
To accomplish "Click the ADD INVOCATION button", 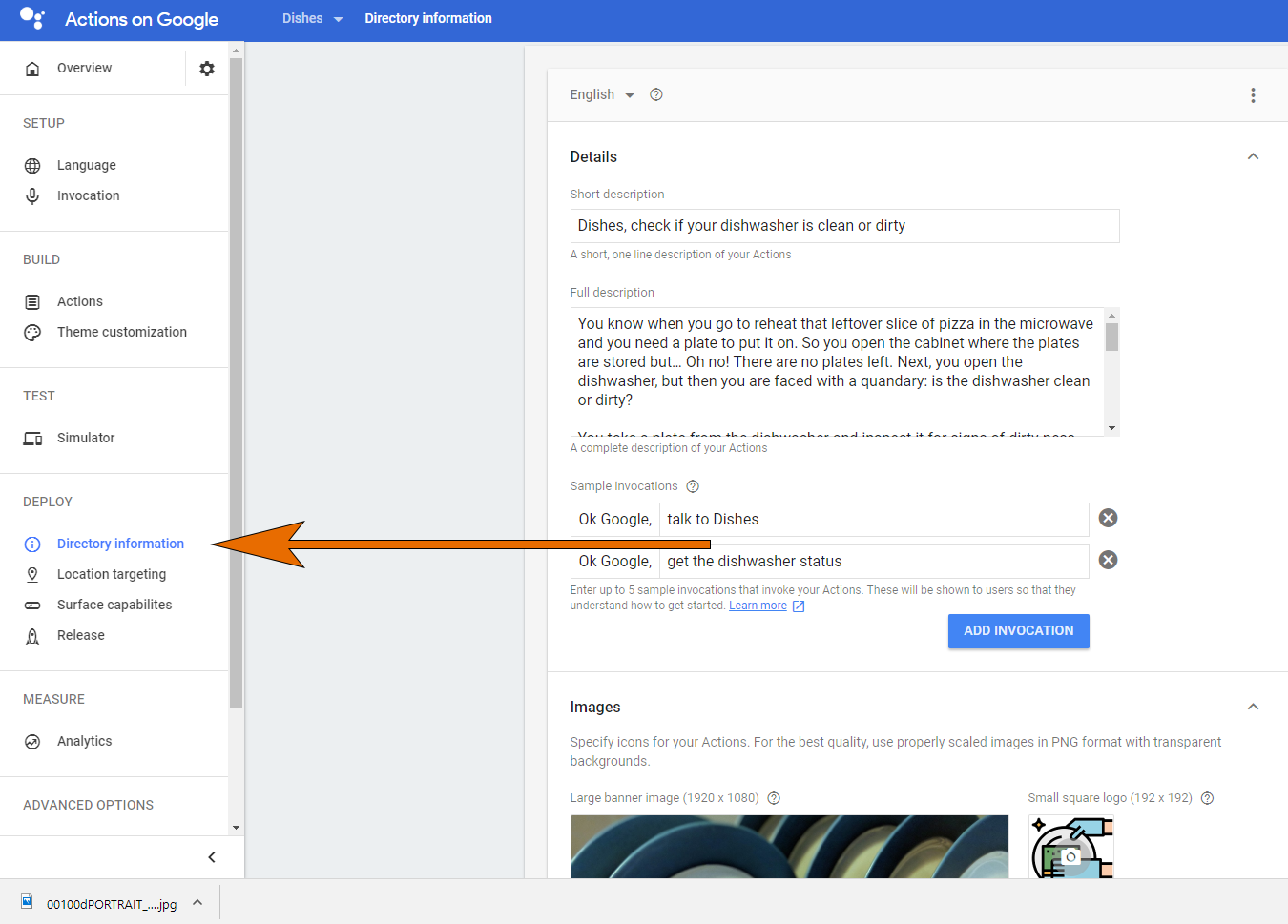I will coord(1018,631).
